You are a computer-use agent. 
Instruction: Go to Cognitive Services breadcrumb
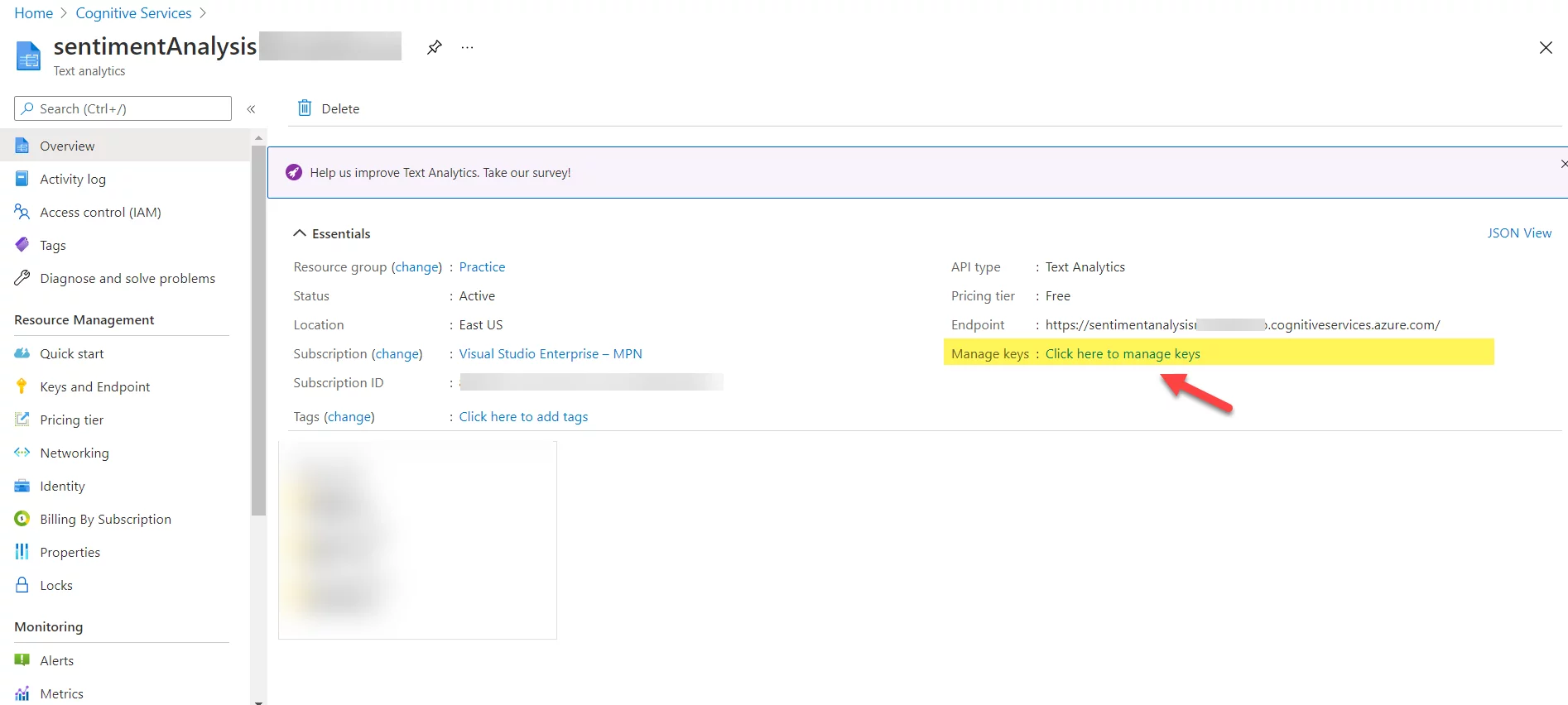tap(133, 13)
